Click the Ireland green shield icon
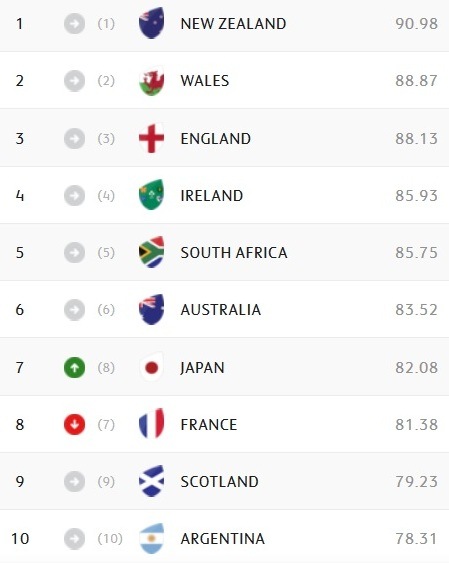This screenshot has height=563, width=449. point(151,195)
